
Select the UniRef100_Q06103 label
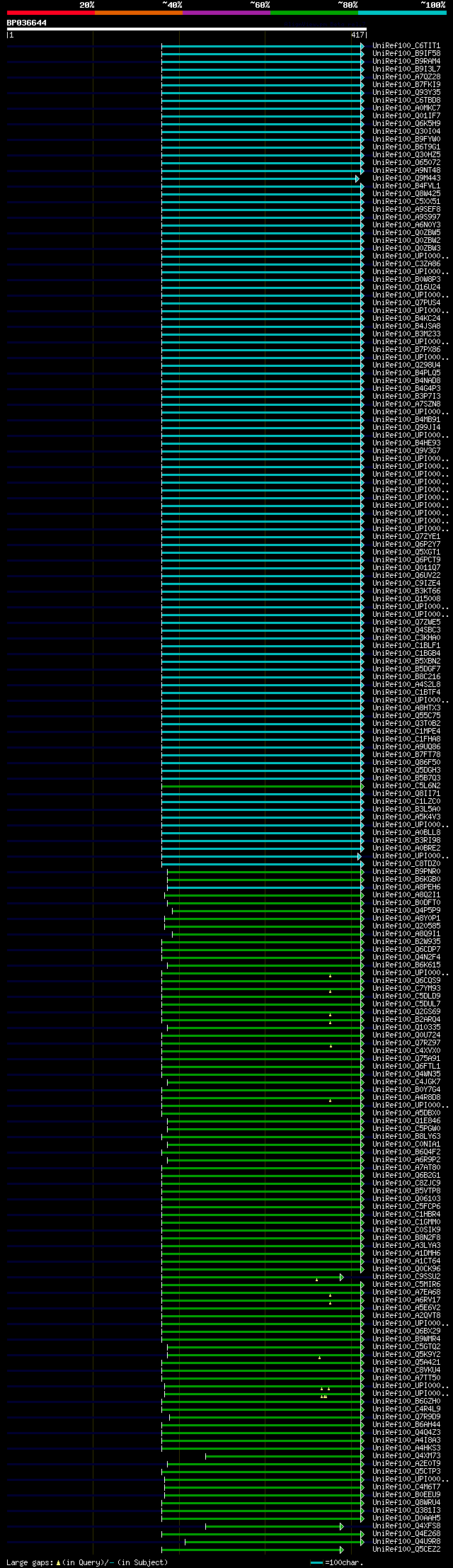tap(406, 1198)
